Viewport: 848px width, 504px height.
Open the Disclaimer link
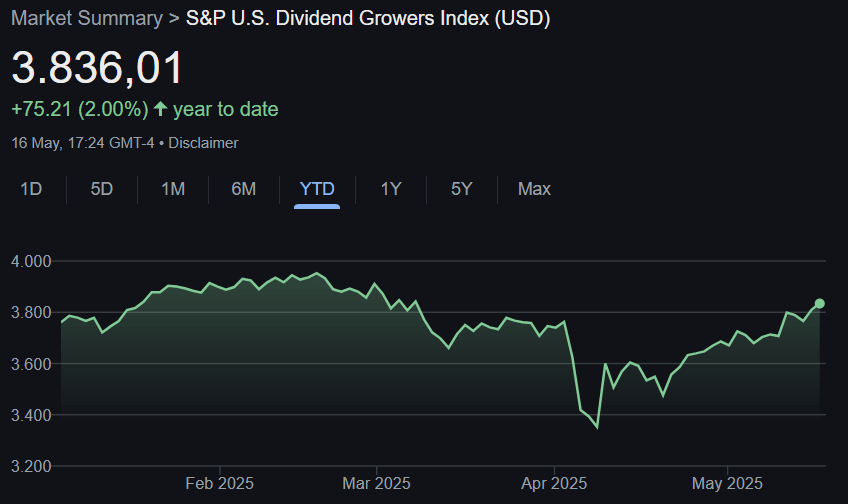203,143
